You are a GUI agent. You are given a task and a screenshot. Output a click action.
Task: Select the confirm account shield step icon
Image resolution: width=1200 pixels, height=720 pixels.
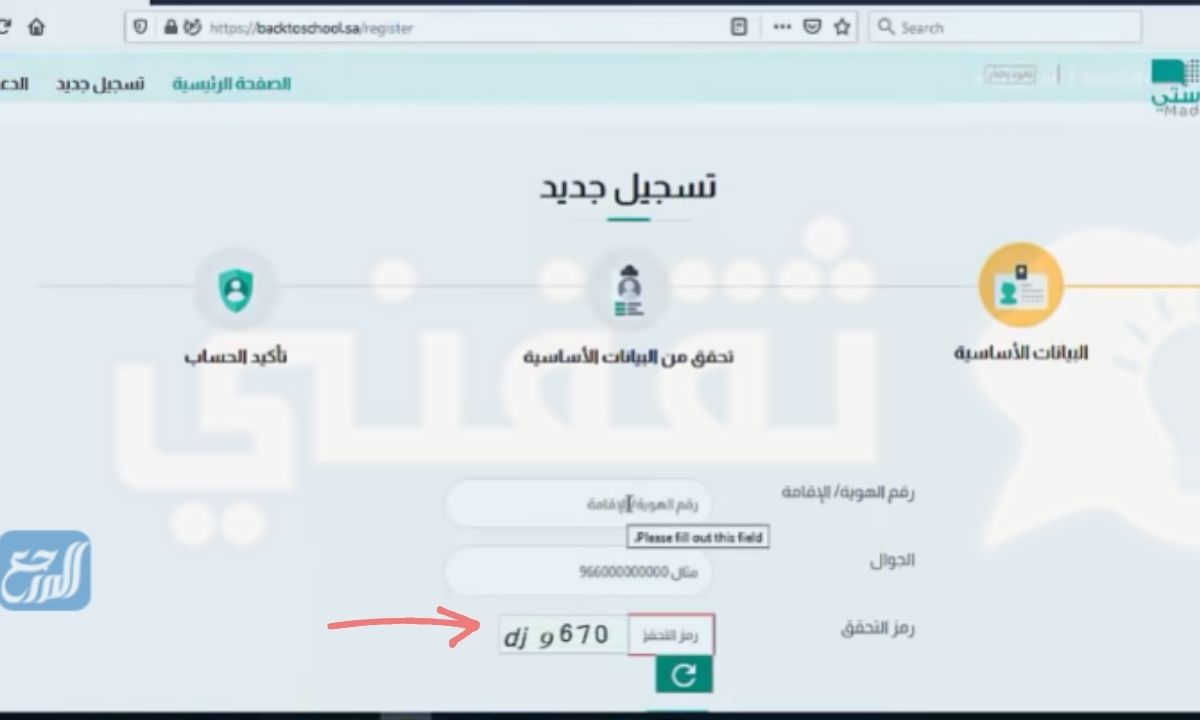click(x=235, y=290)
